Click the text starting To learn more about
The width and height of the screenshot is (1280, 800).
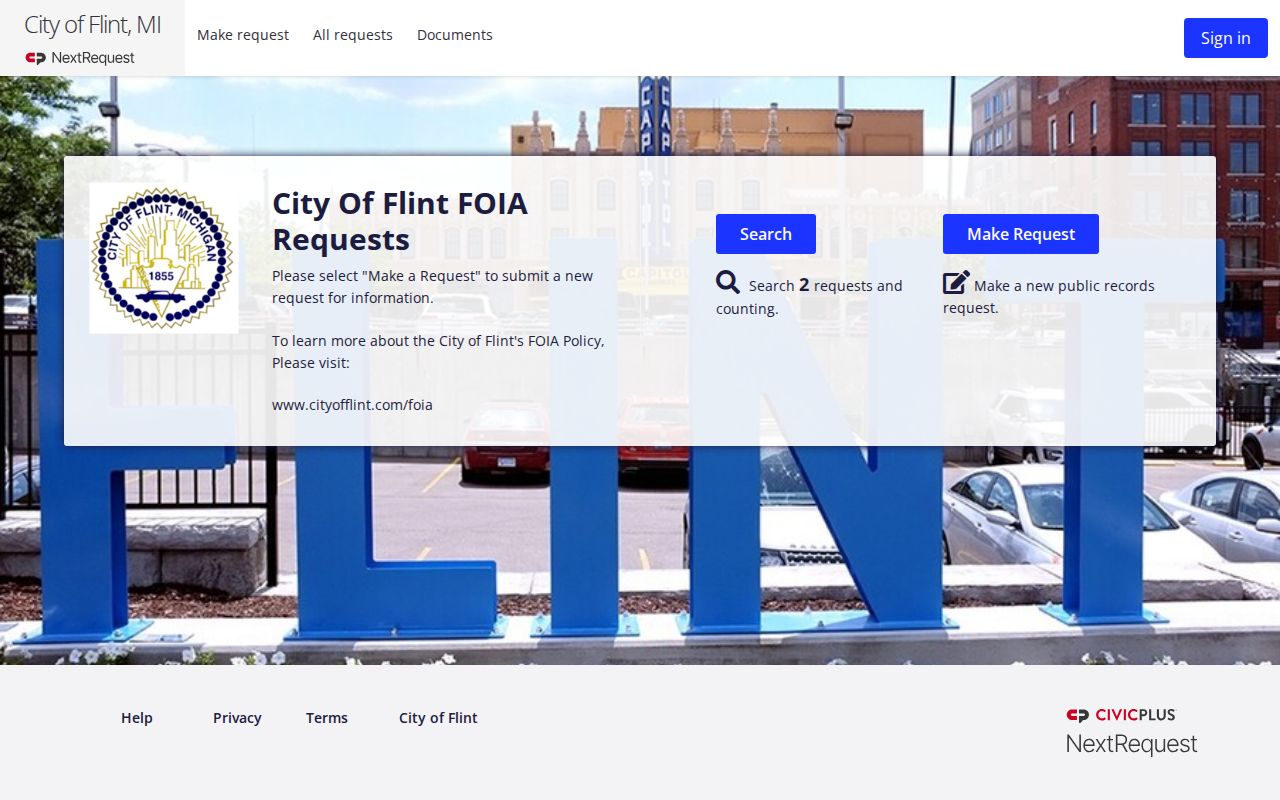tap(438, 352)
